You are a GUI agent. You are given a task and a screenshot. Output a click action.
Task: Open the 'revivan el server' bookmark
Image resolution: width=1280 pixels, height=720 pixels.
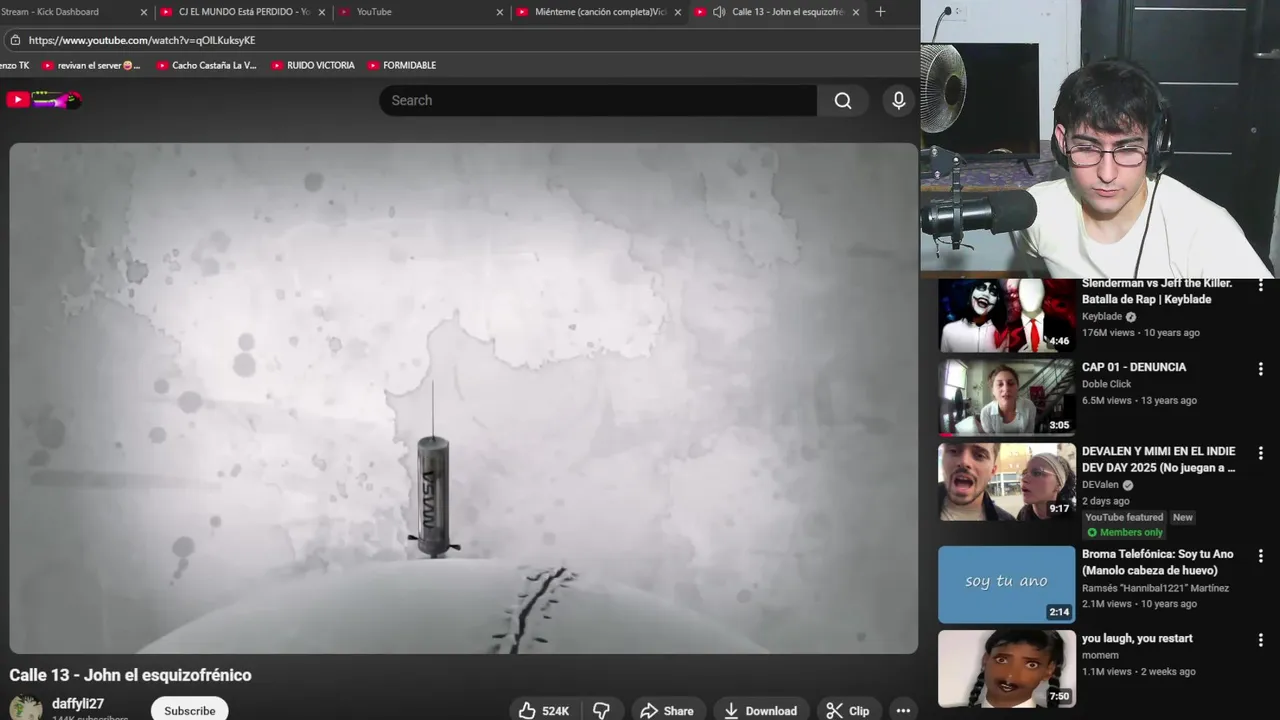click(91, 65)
